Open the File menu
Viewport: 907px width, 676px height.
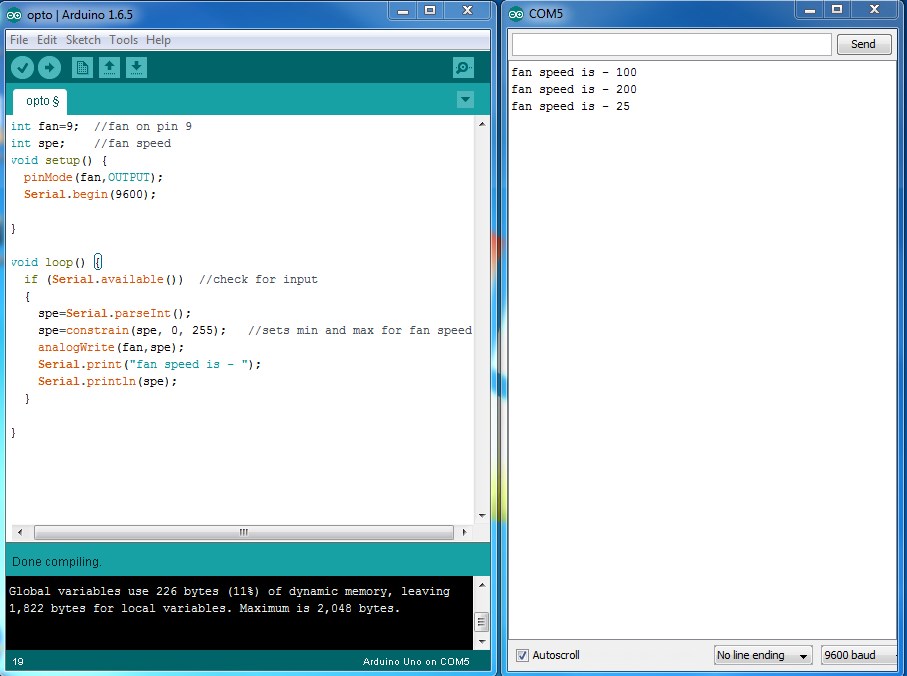[x=19, y=40]
